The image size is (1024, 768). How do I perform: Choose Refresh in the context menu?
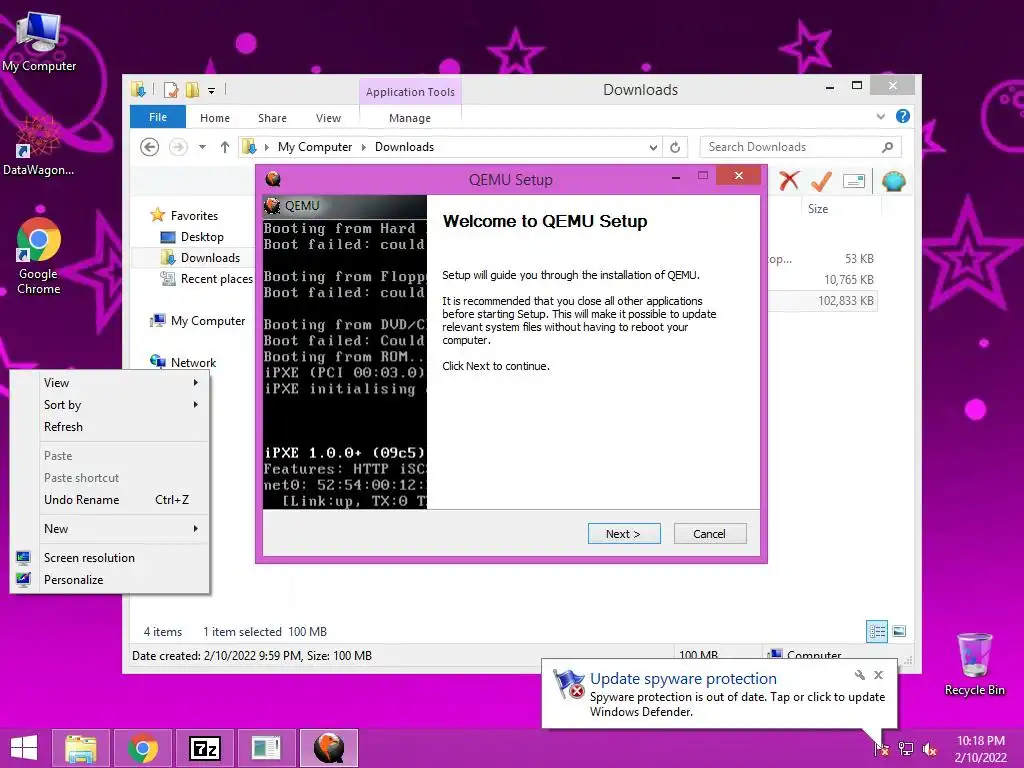(x=124, y=426)
